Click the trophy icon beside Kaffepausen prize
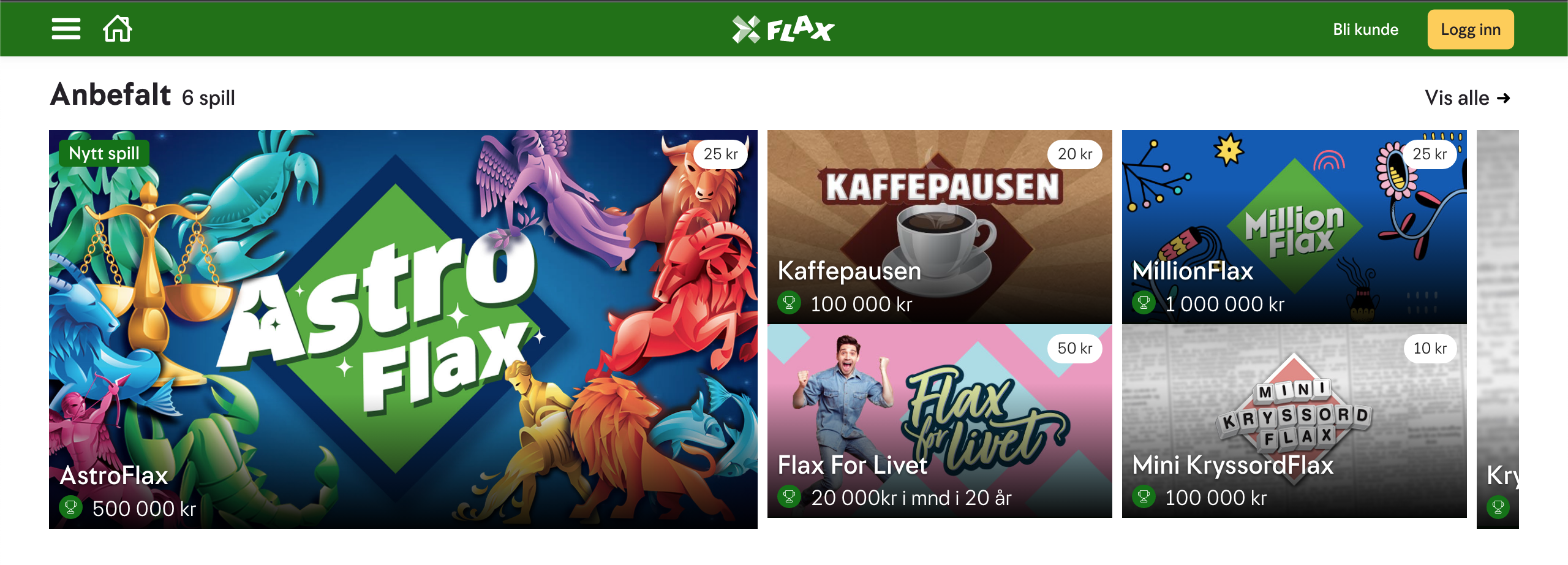 point(789,303)
